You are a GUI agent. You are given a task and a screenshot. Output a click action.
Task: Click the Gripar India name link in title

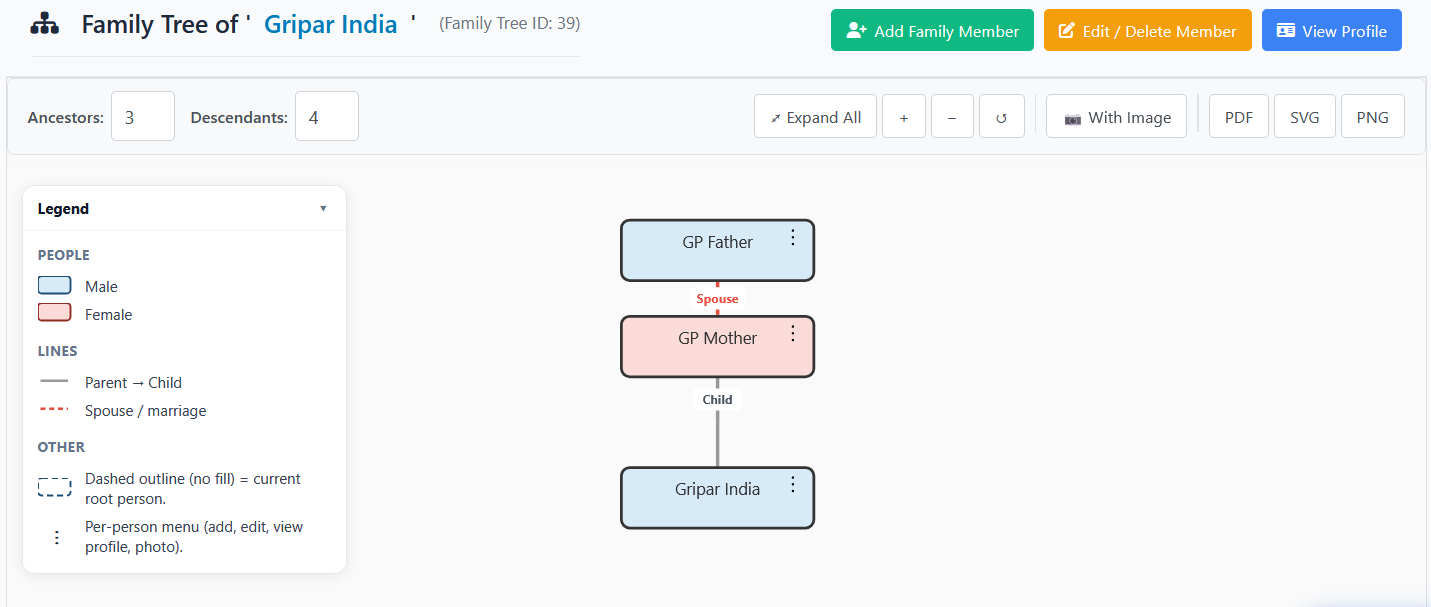[x=331, y=24]
